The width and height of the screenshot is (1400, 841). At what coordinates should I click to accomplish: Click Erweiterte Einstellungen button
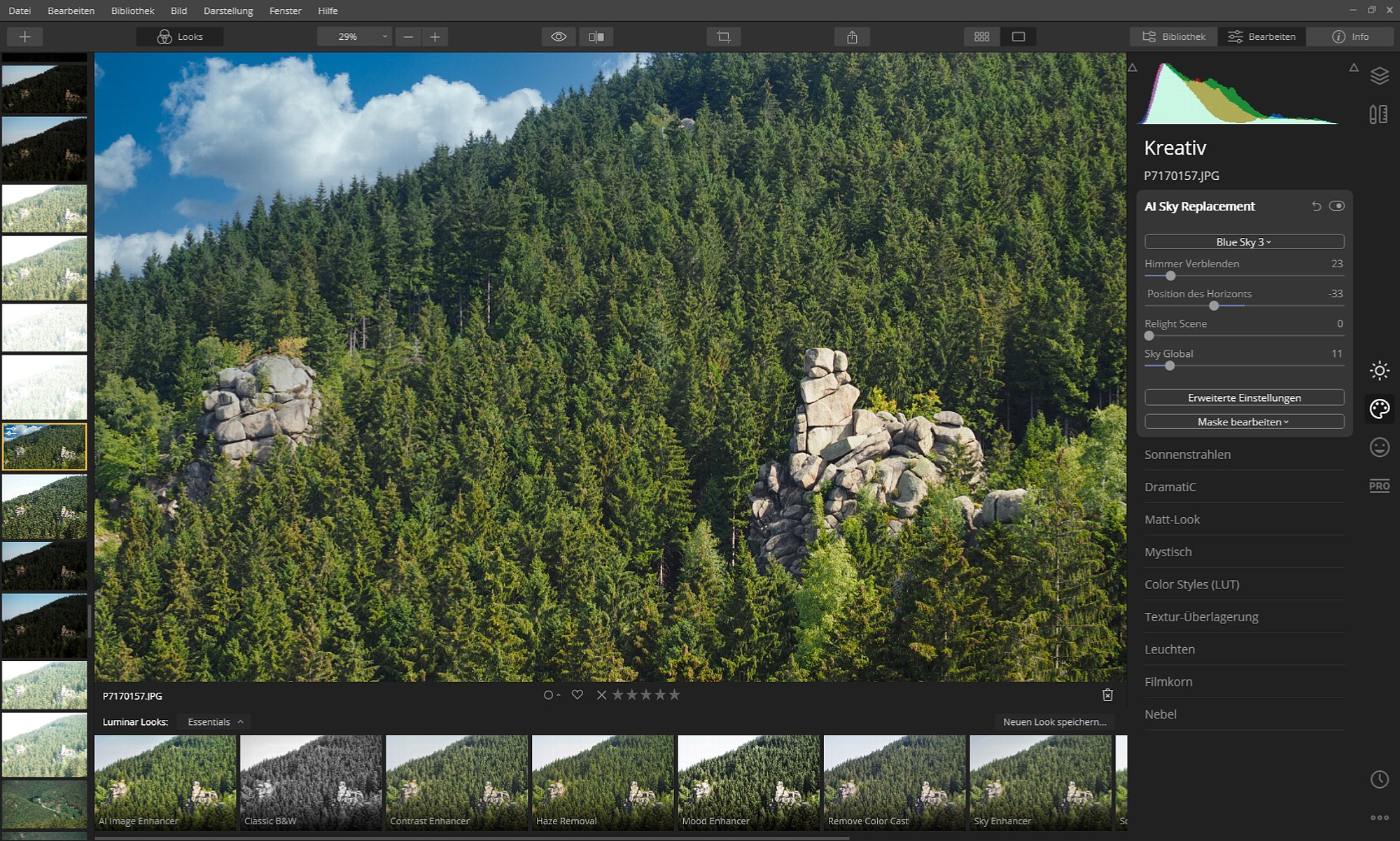[1244, 397]
